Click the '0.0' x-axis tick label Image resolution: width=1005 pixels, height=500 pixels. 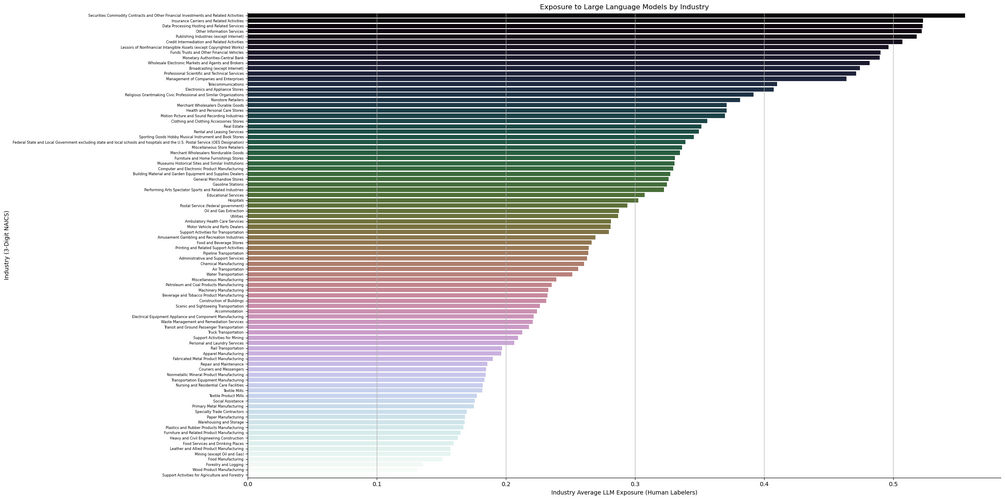point(247,483)
